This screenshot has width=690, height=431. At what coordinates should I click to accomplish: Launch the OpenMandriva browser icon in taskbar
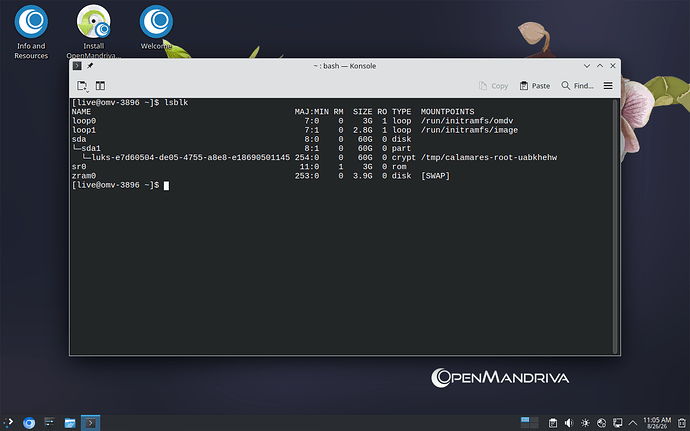[x=29, y=423]
